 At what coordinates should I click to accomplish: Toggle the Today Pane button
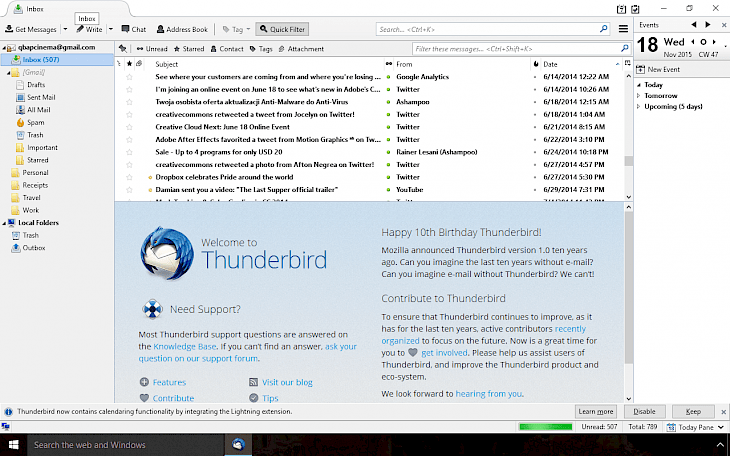[x=696, y=427]
